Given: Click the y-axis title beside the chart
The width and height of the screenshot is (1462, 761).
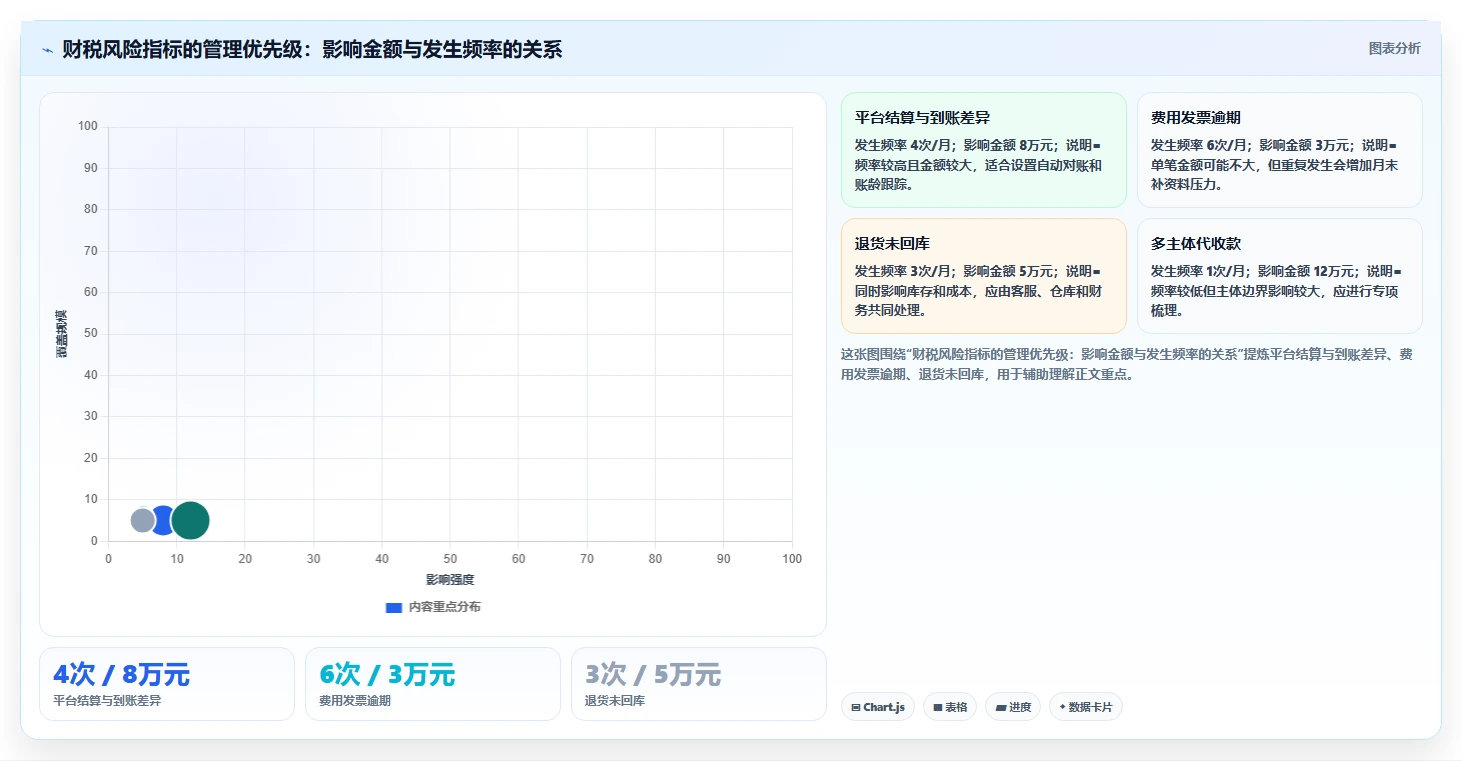Looking at the screenshot, I should pyautogui.click(x=62, y=334).
